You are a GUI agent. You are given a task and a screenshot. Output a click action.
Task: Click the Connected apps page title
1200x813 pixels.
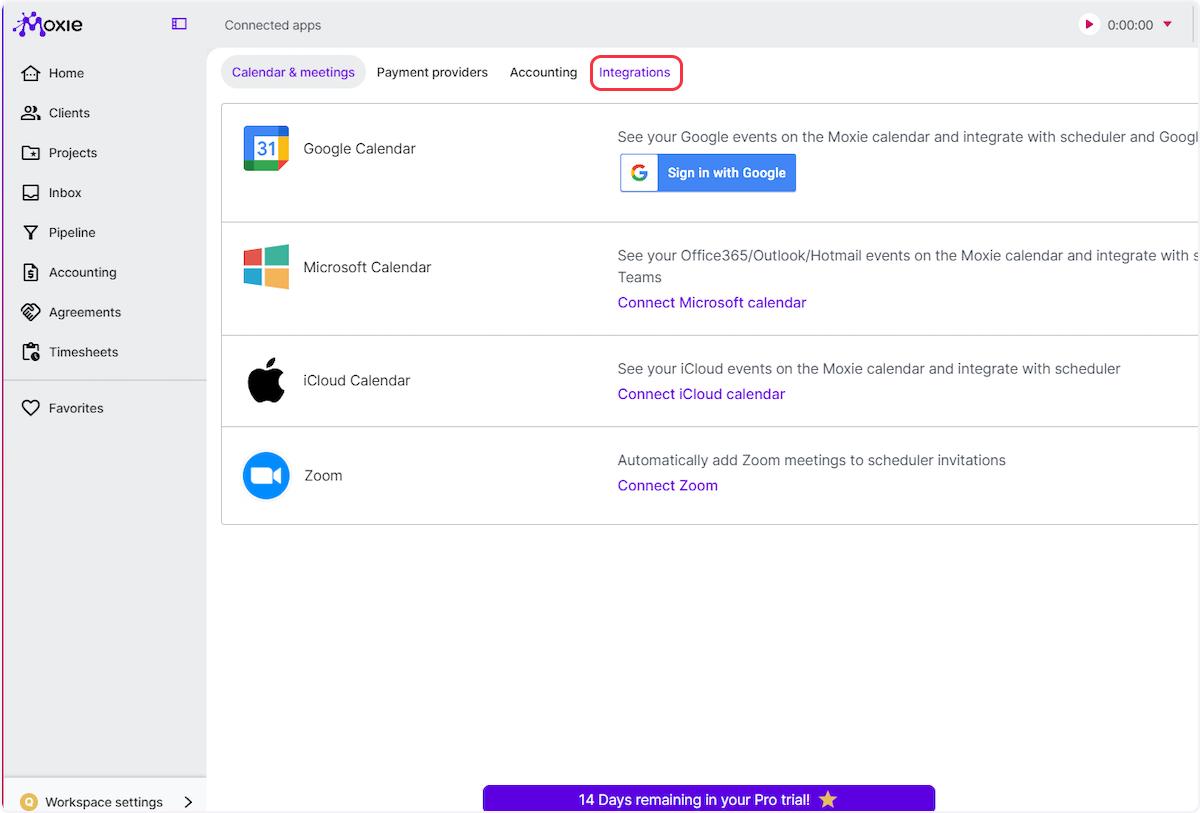point(273,25)
